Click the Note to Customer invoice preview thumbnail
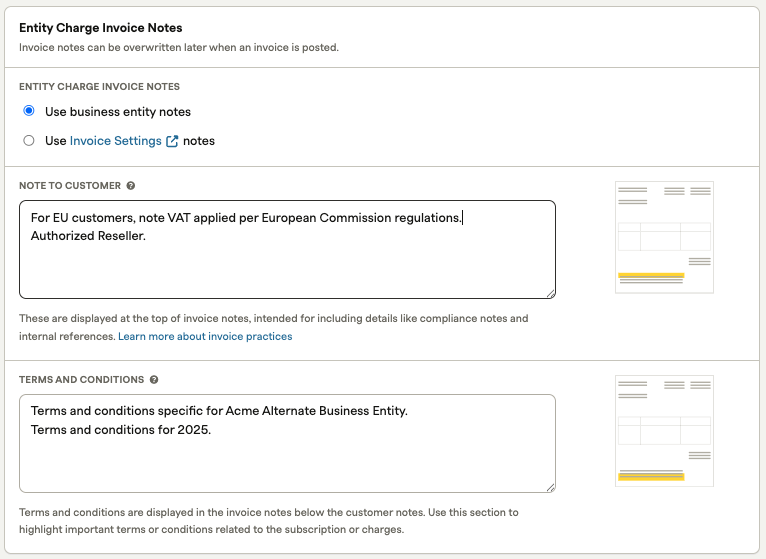Image resolution: width=766 pixels, height=559 pixels. [664, 237]
